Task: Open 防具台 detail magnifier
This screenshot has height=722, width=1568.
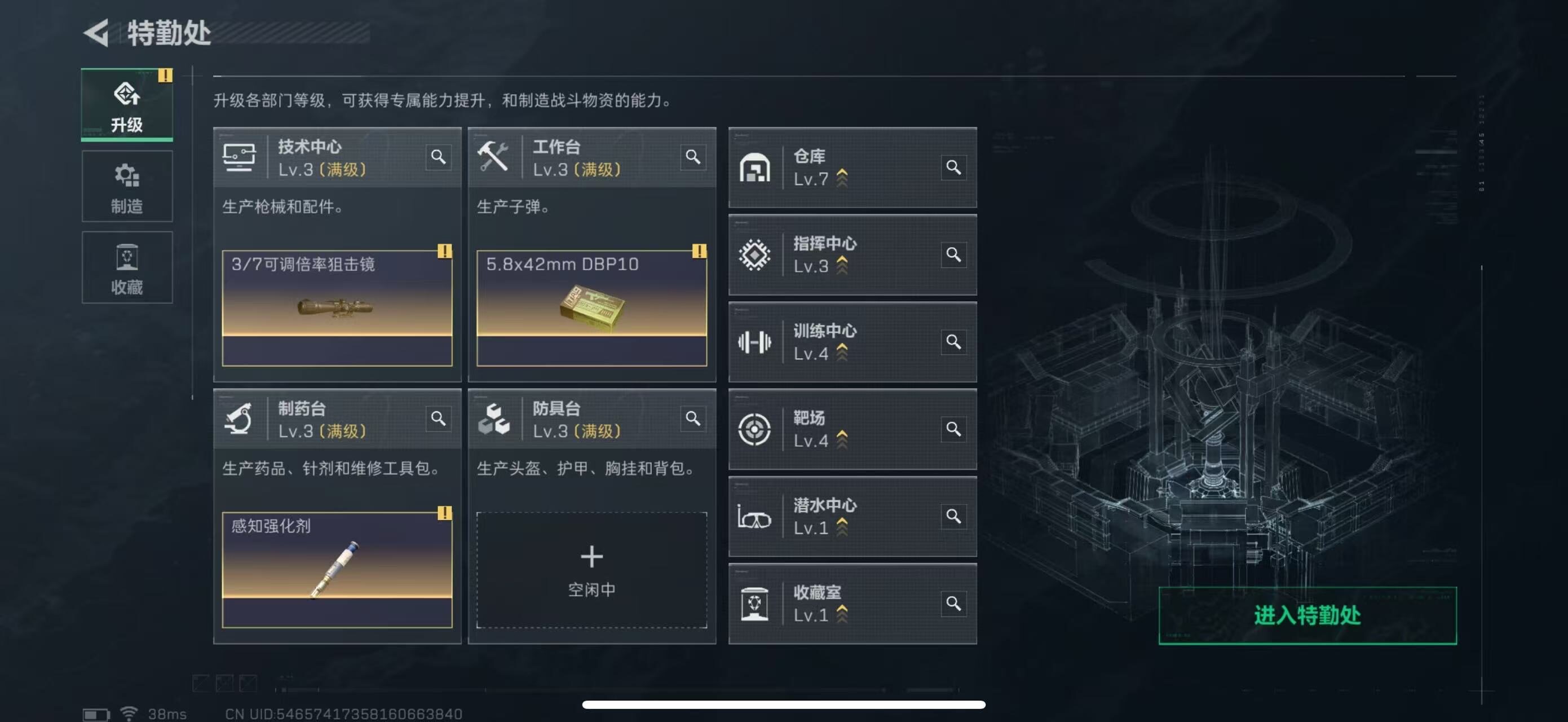Action: (693, 419)
